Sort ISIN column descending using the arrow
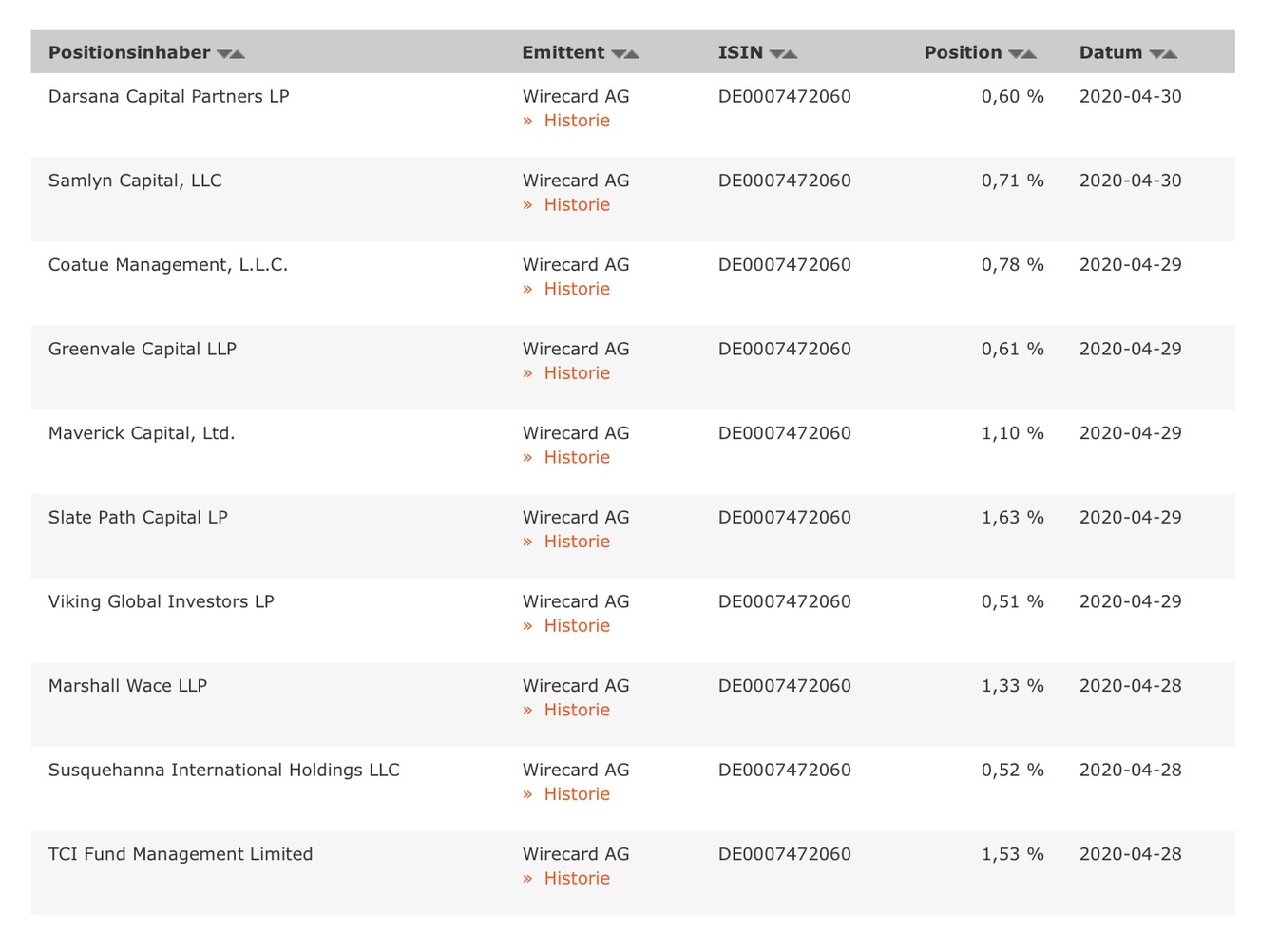Image resolution: width=1279 pixels, height=952 pixels. [779, 54]
